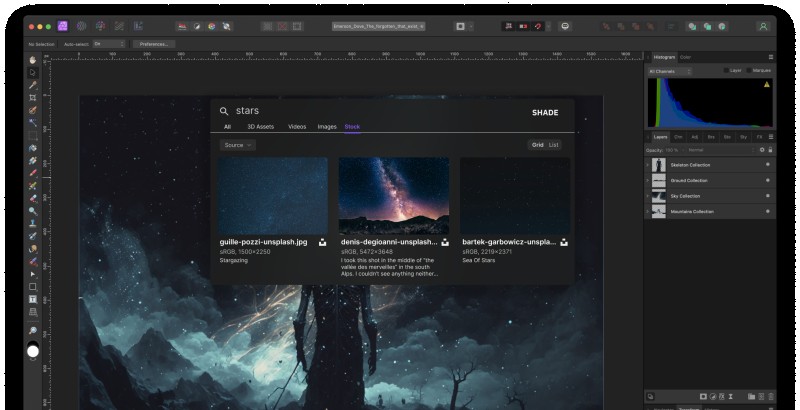Enable the Marquee checkbox in Histogram
The width and height of the screenshot is (800, 410).
click(x=748, y=70)
